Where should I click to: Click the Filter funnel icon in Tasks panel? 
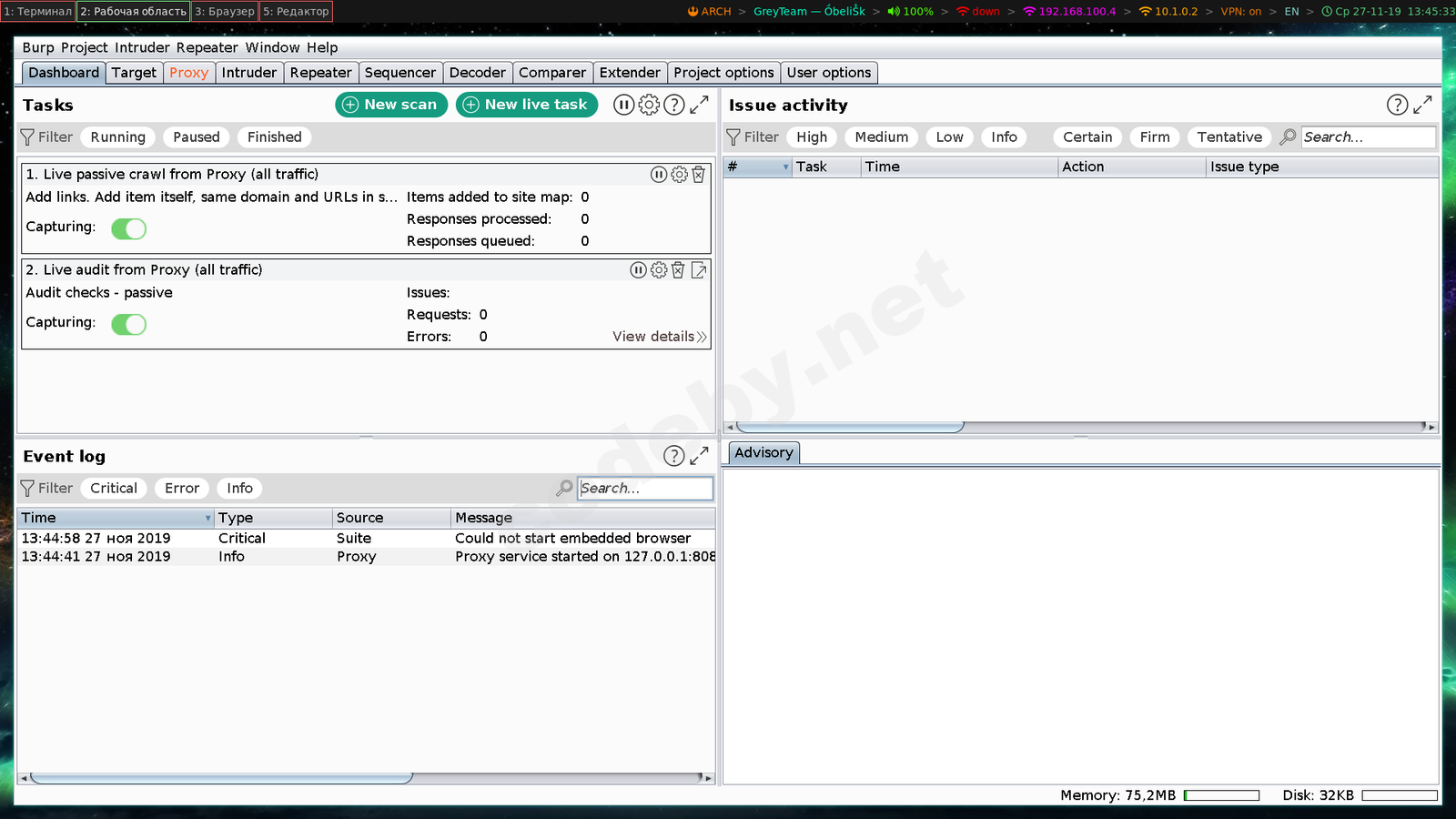coord(28,136)
